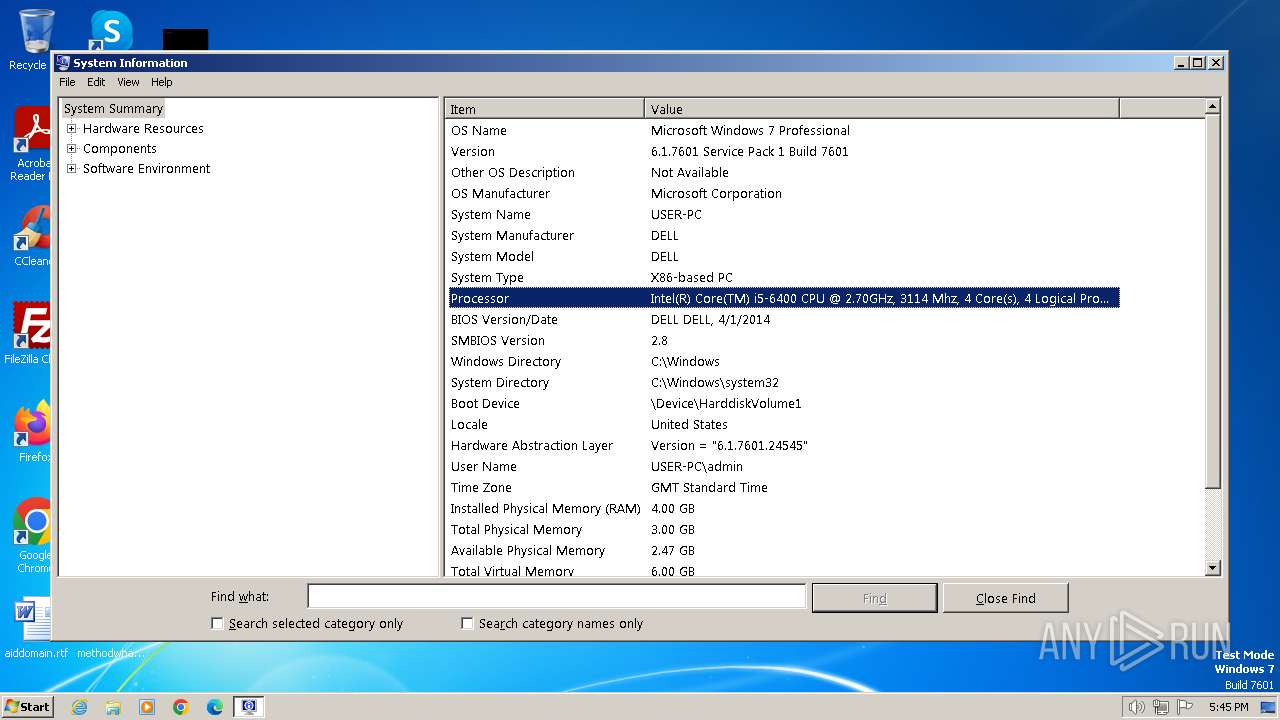The width and height of the screenshot is (1280, 720).
Task: Click the Value column header
Action: (x=882, y=109)
